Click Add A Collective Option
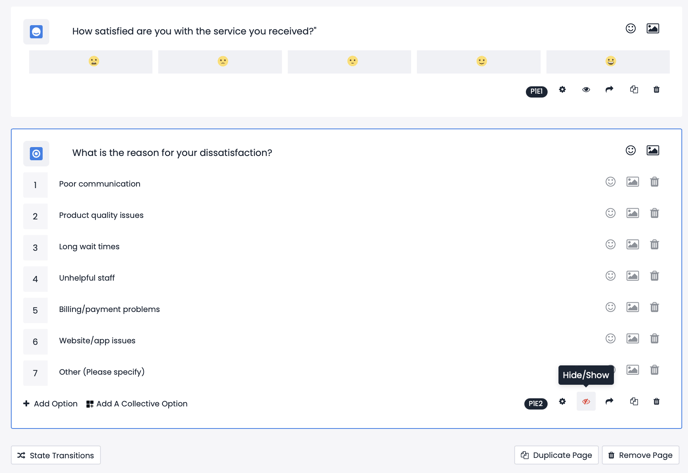The height and width of the screenshot is (473, 688). click(x=137, y=404)
